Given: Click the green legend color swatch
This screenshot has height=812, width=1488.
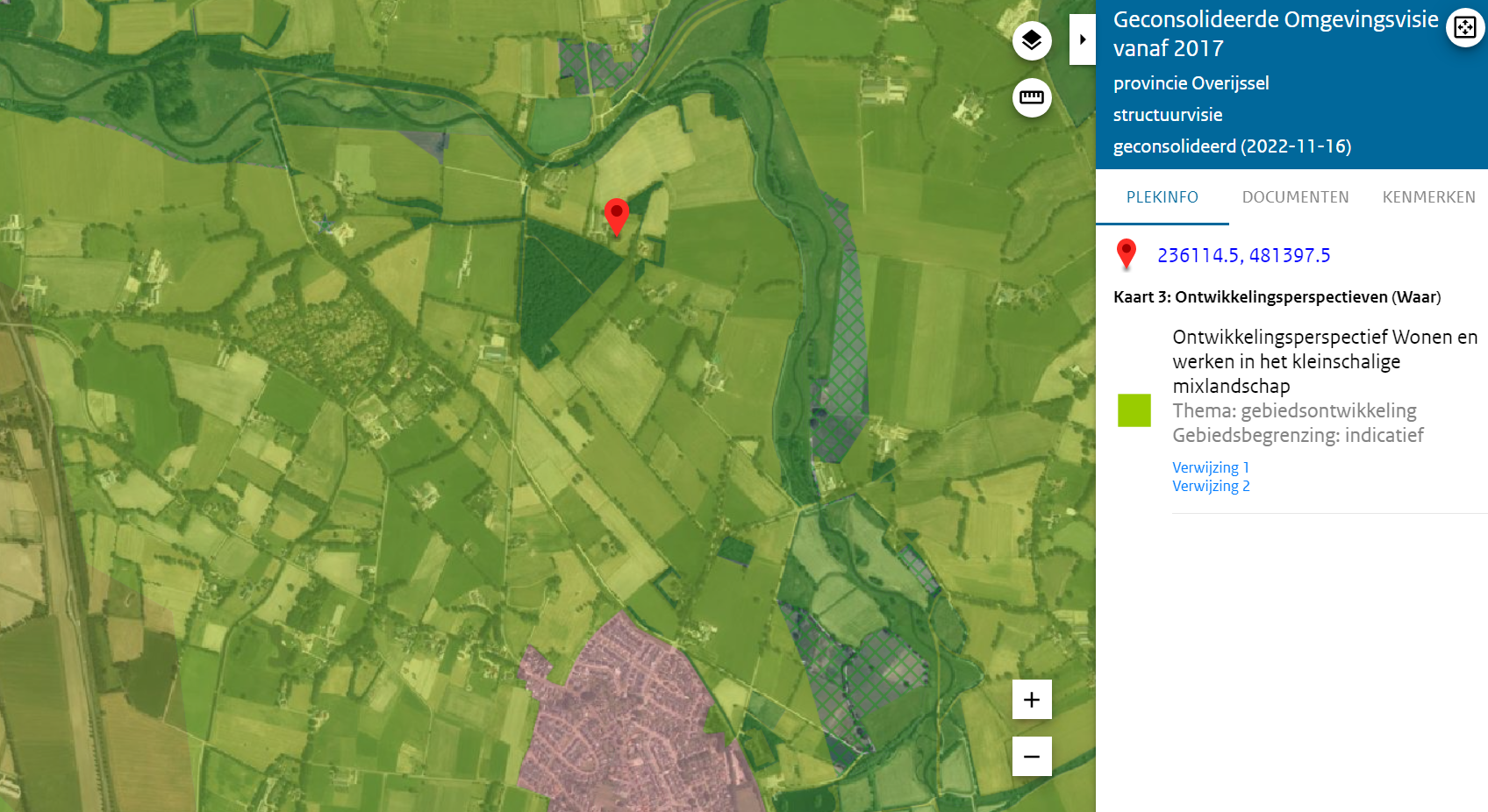Looking at the screenshot, I should coord(1134,410).
